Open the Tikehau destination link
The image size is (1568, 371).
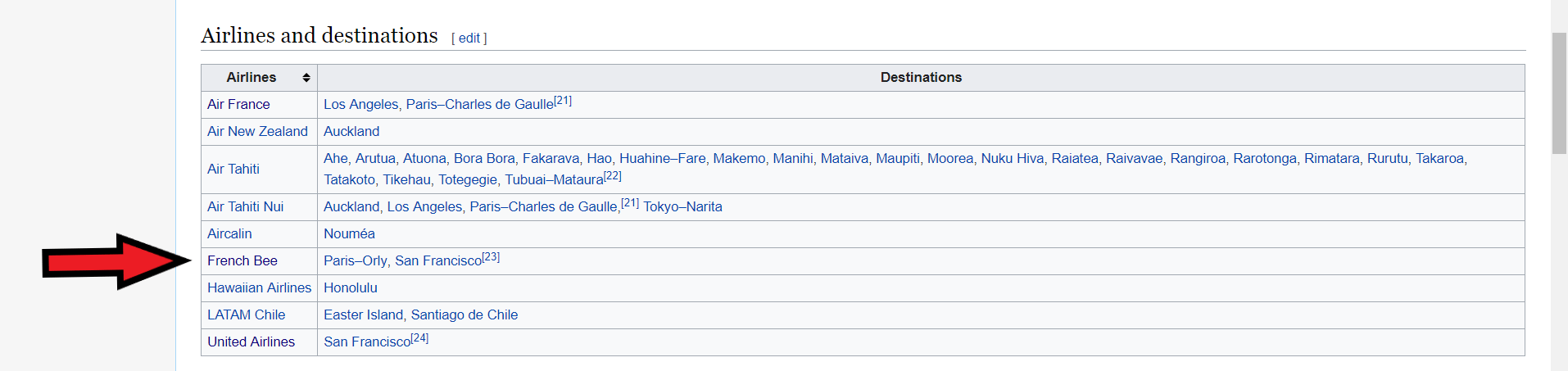click(x=406, y=179)
